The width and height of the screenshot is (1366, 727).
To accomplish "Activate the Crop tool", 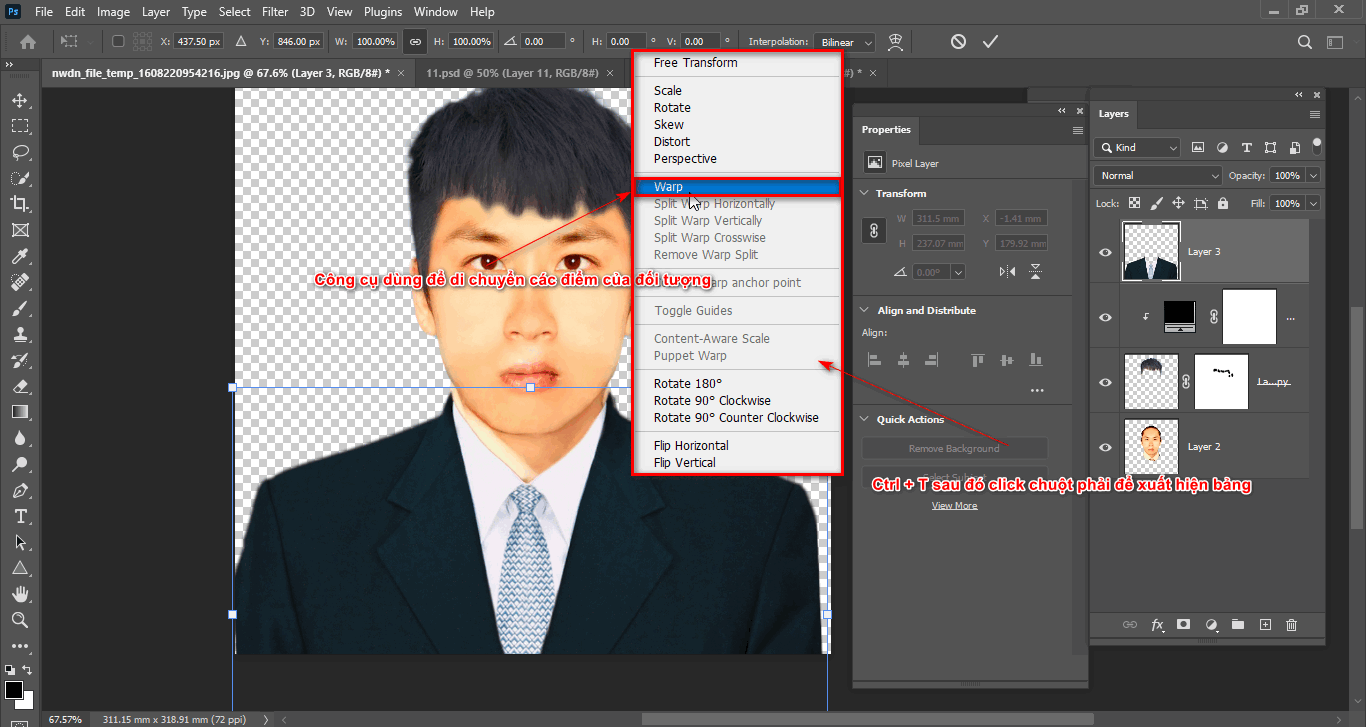I will [20, 203].
